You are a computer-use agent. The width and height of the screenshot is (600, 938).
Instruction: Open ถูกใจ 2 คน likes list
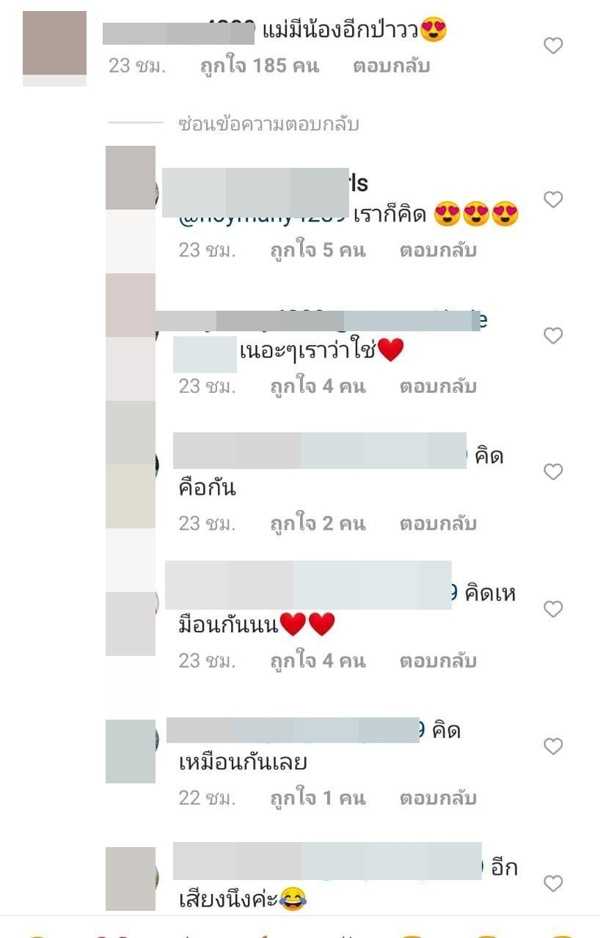(x=318, y=523)
